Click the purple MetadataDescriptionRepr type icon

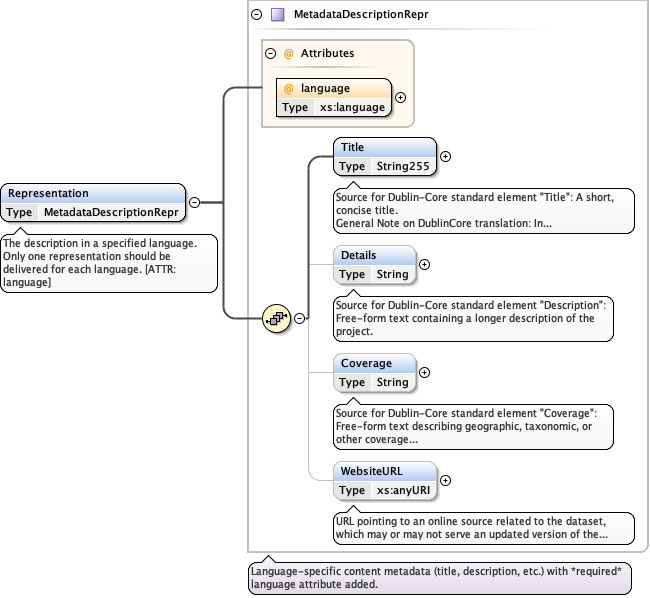pyautogui.click(x=277, y=15)
